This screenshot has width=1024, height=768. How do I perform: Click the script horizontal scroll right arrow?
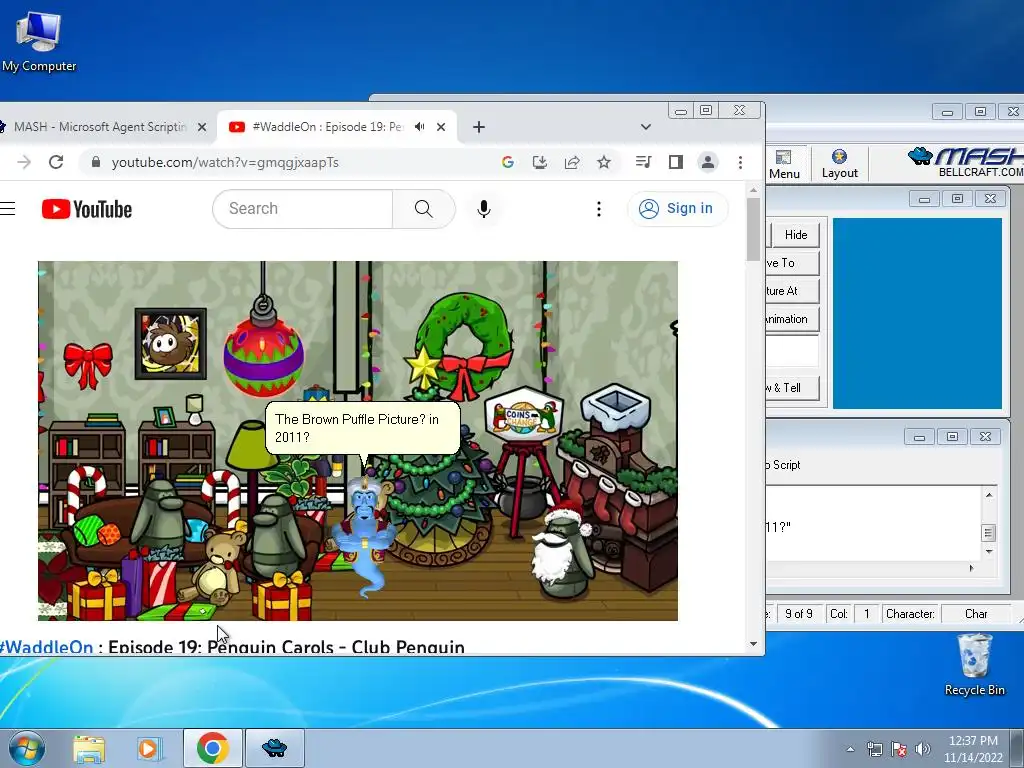tap(972, 568)
